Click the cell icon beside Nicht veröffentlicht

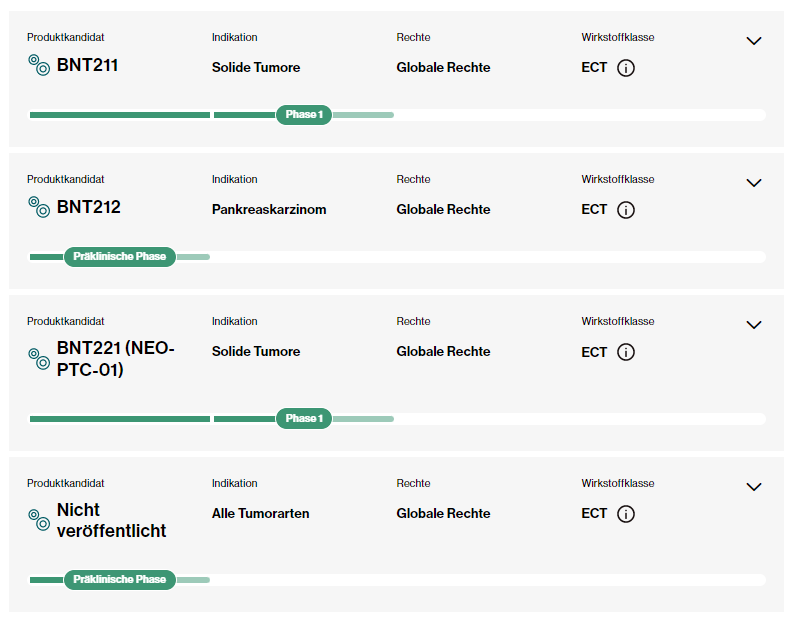click(x=39, y=519)
